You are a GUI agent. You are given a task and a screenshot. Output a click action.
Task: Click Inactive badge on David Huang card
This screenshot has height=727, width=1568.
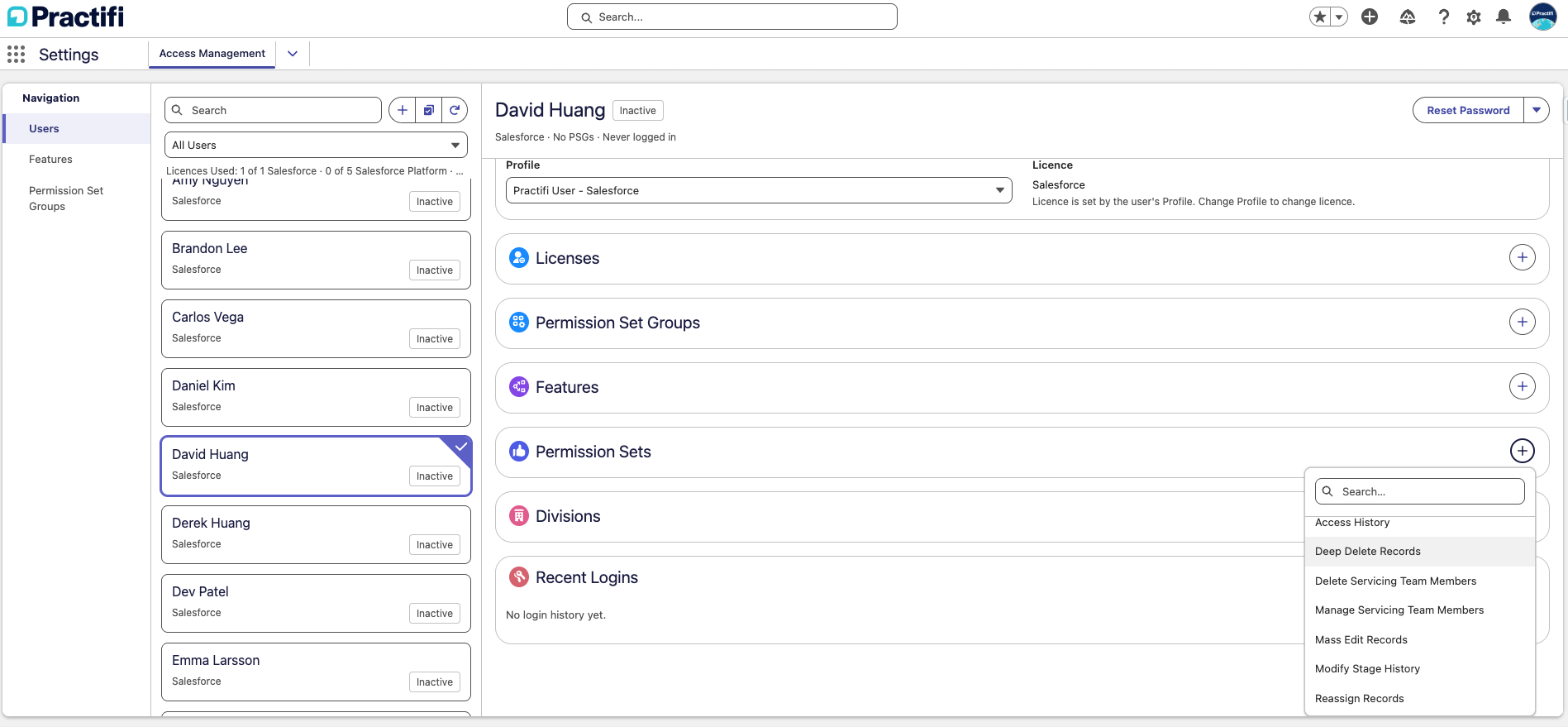pos(435,476)
